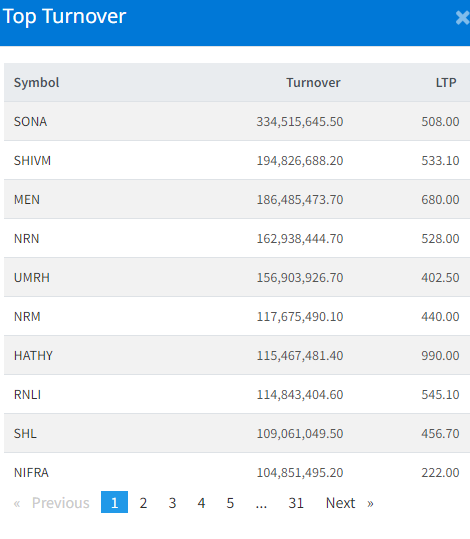Sort by Turnover column header

click(313, 82)
